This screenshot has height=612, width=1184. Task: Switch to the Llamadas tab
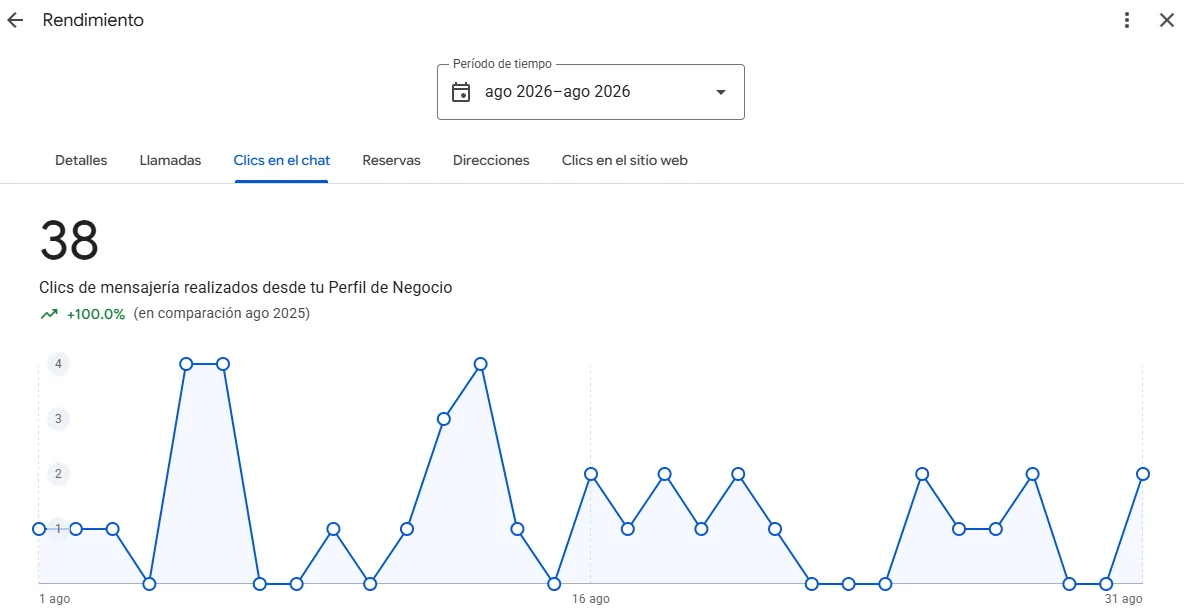tap(171, 160)
